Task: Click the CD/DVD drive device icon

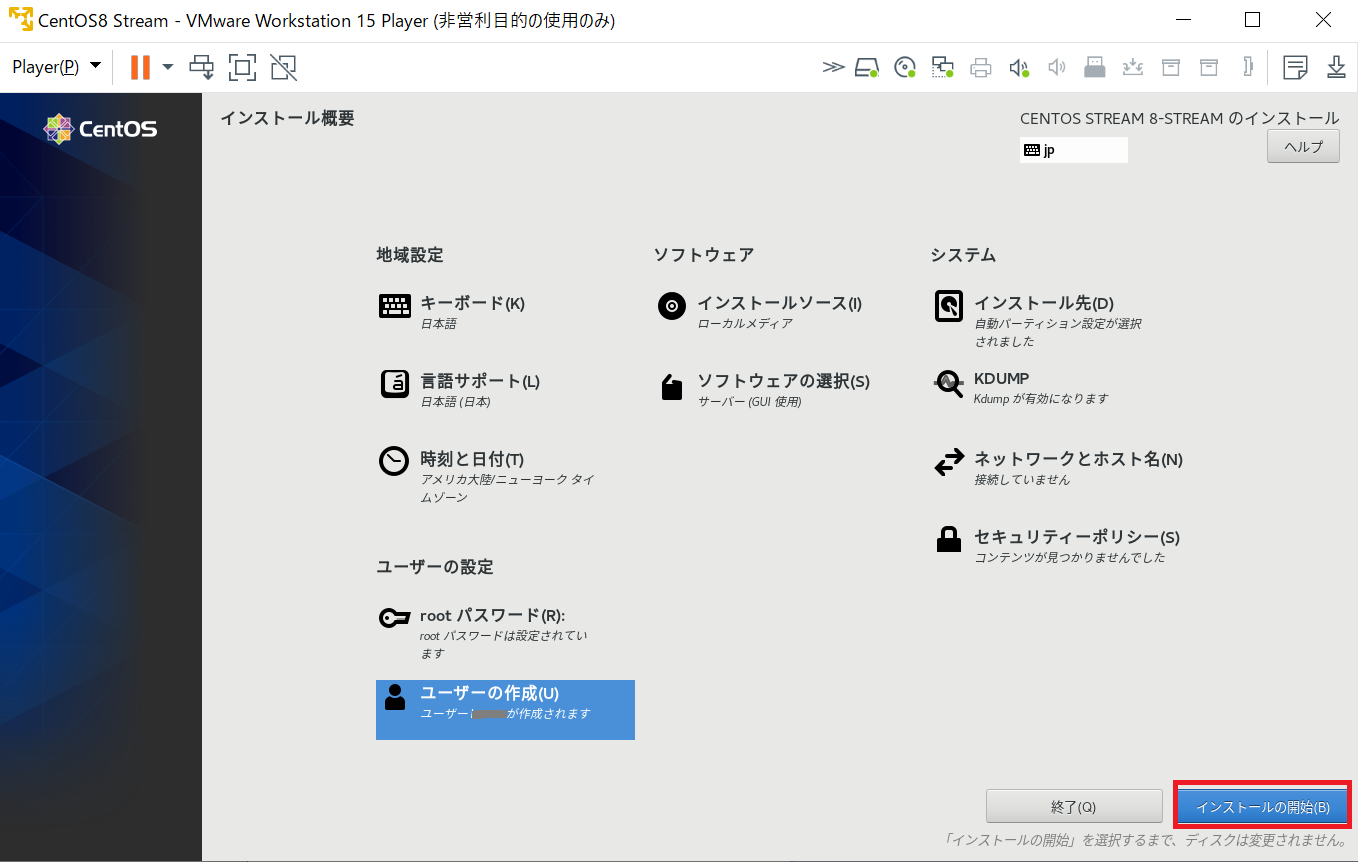Action: pyautogui.click(x=905, y=67)
